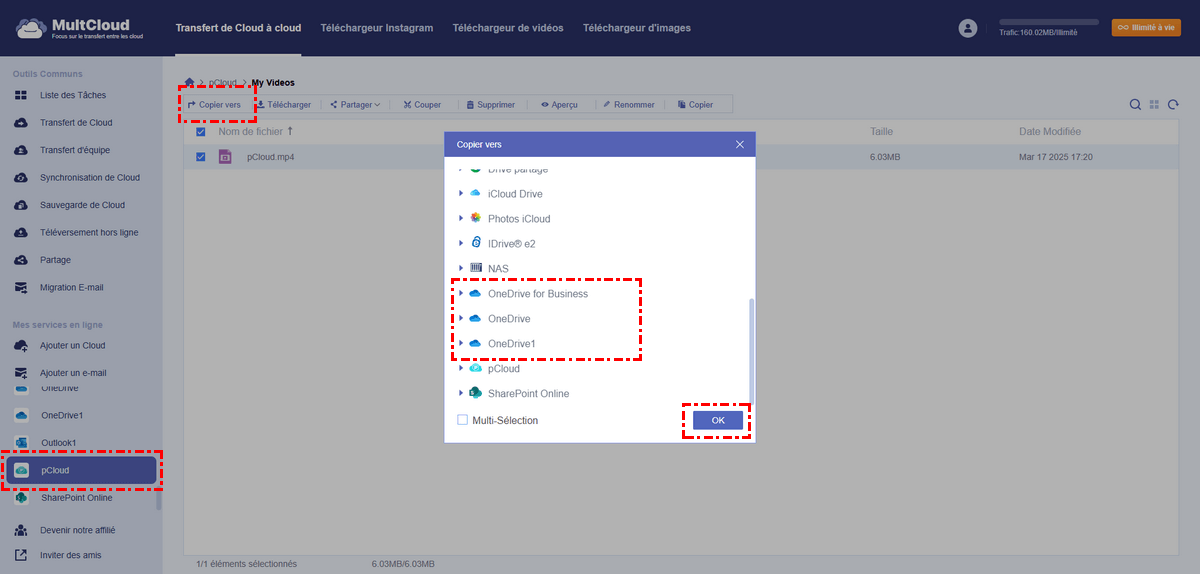Enable the Multi-Sélection checkbox

pyautogui.click(x=462, y=420)
